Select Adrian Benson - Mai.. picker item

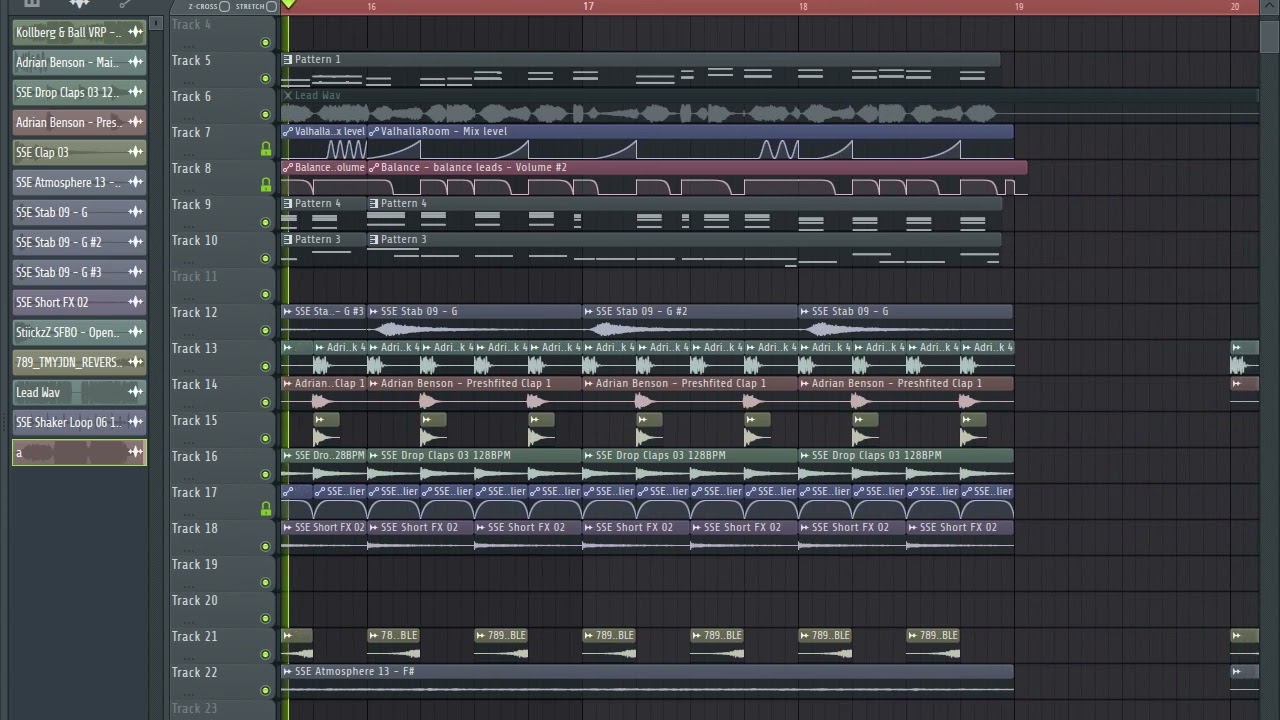pos(79,62)
